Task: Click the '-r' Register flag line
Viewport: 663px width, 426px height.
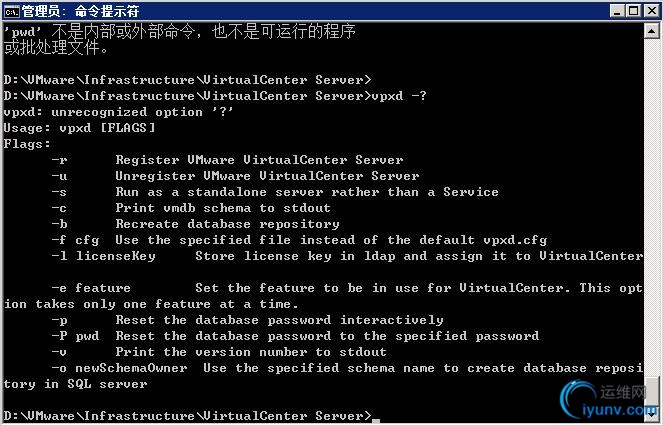Action: [x=227, y=160]
